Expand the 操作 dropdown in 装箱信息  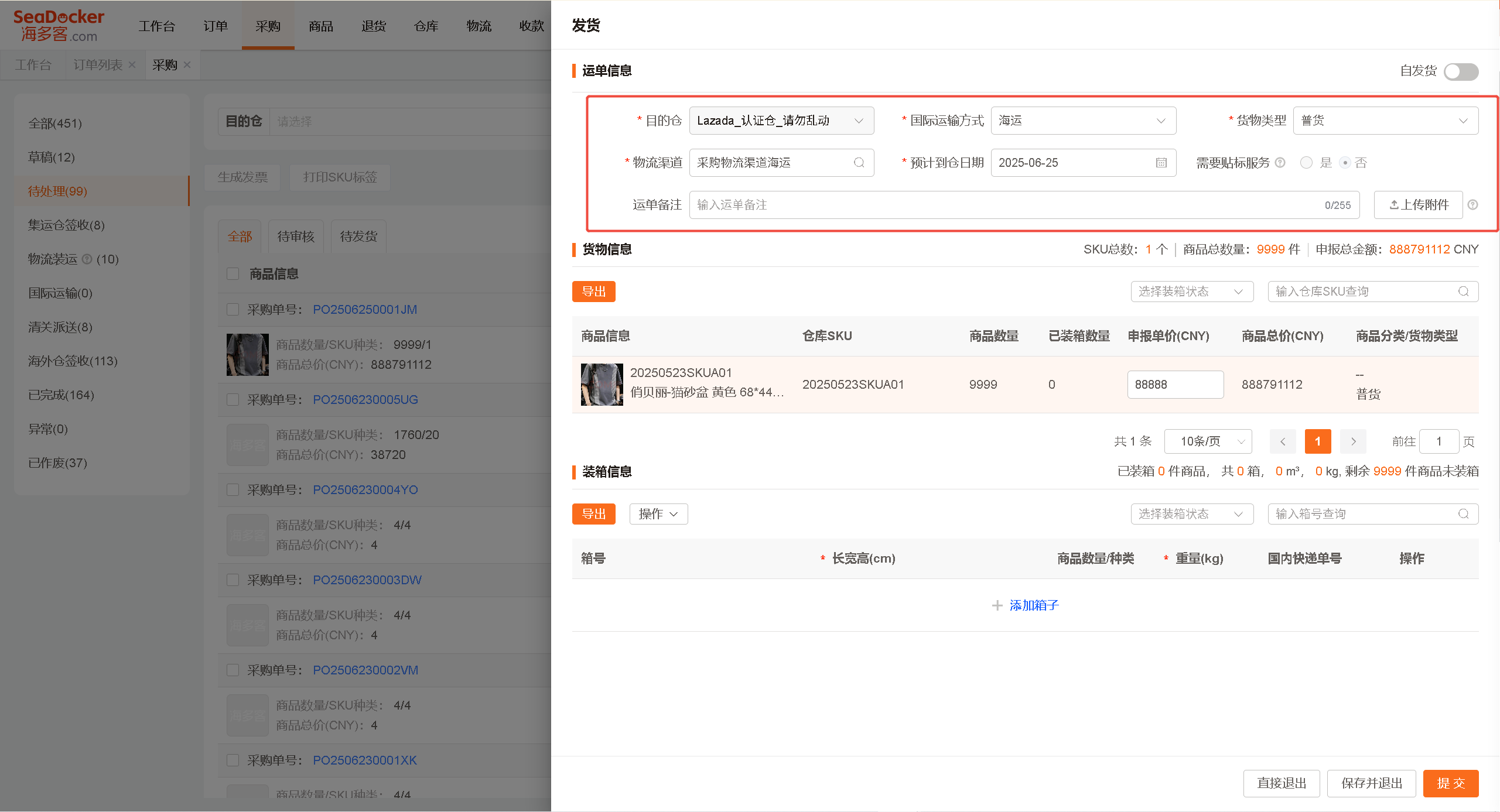tap(658, 514)
